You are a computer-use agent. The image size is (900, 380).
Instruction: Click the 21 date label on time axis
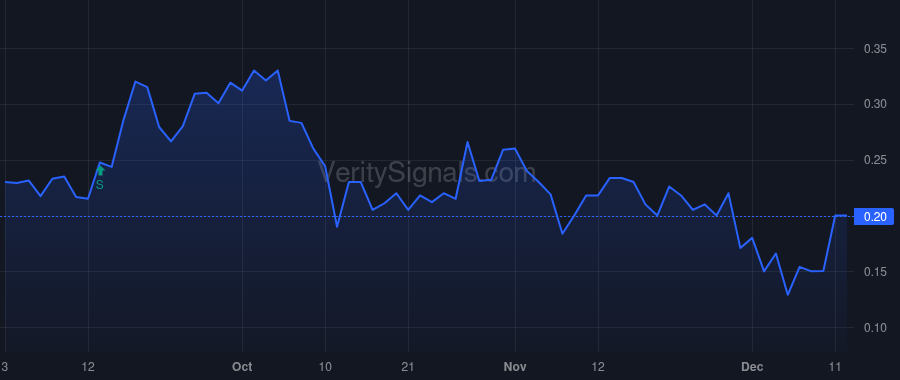pos(408,367)
